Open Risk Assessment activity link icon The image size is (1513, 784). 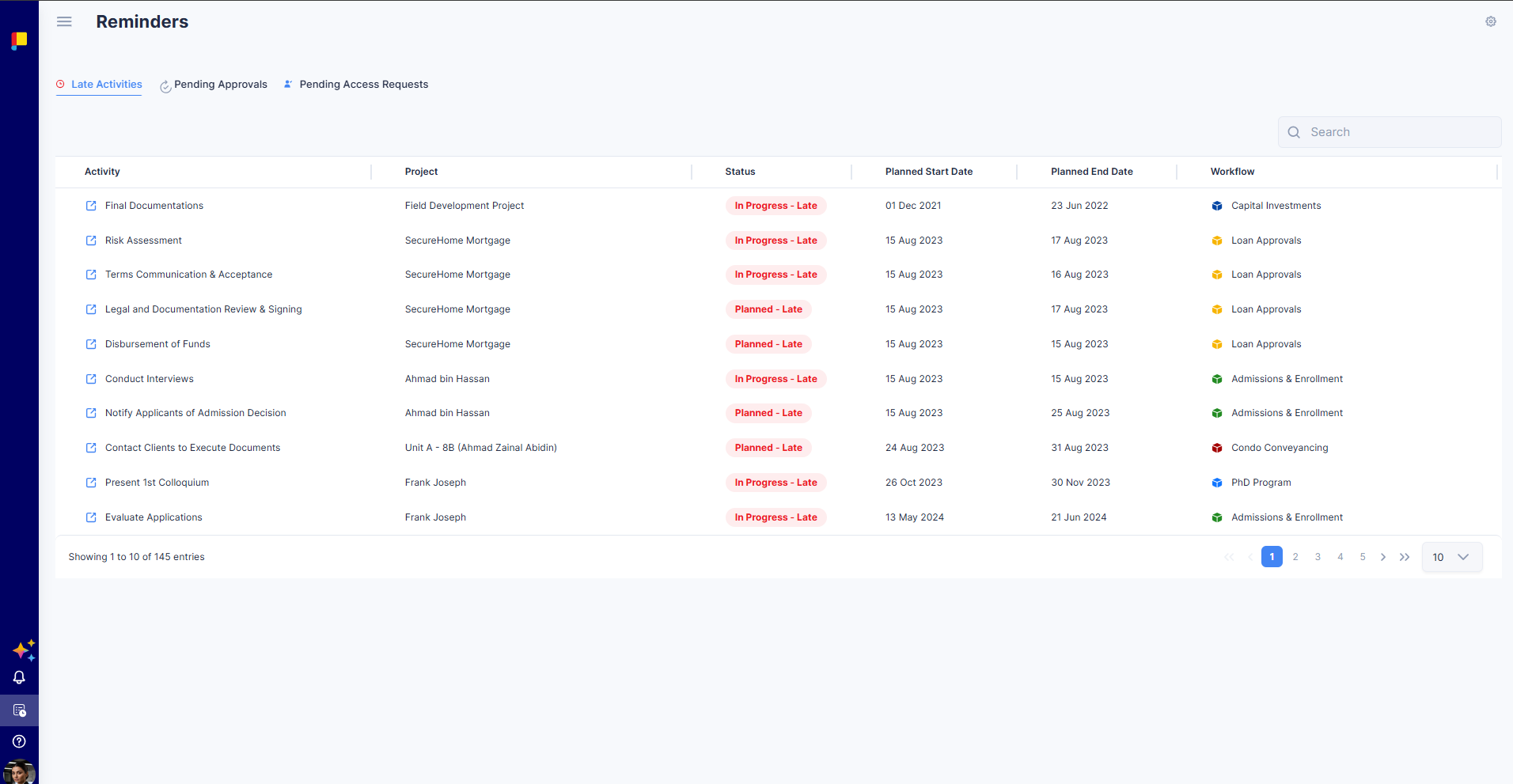[91, 241]
